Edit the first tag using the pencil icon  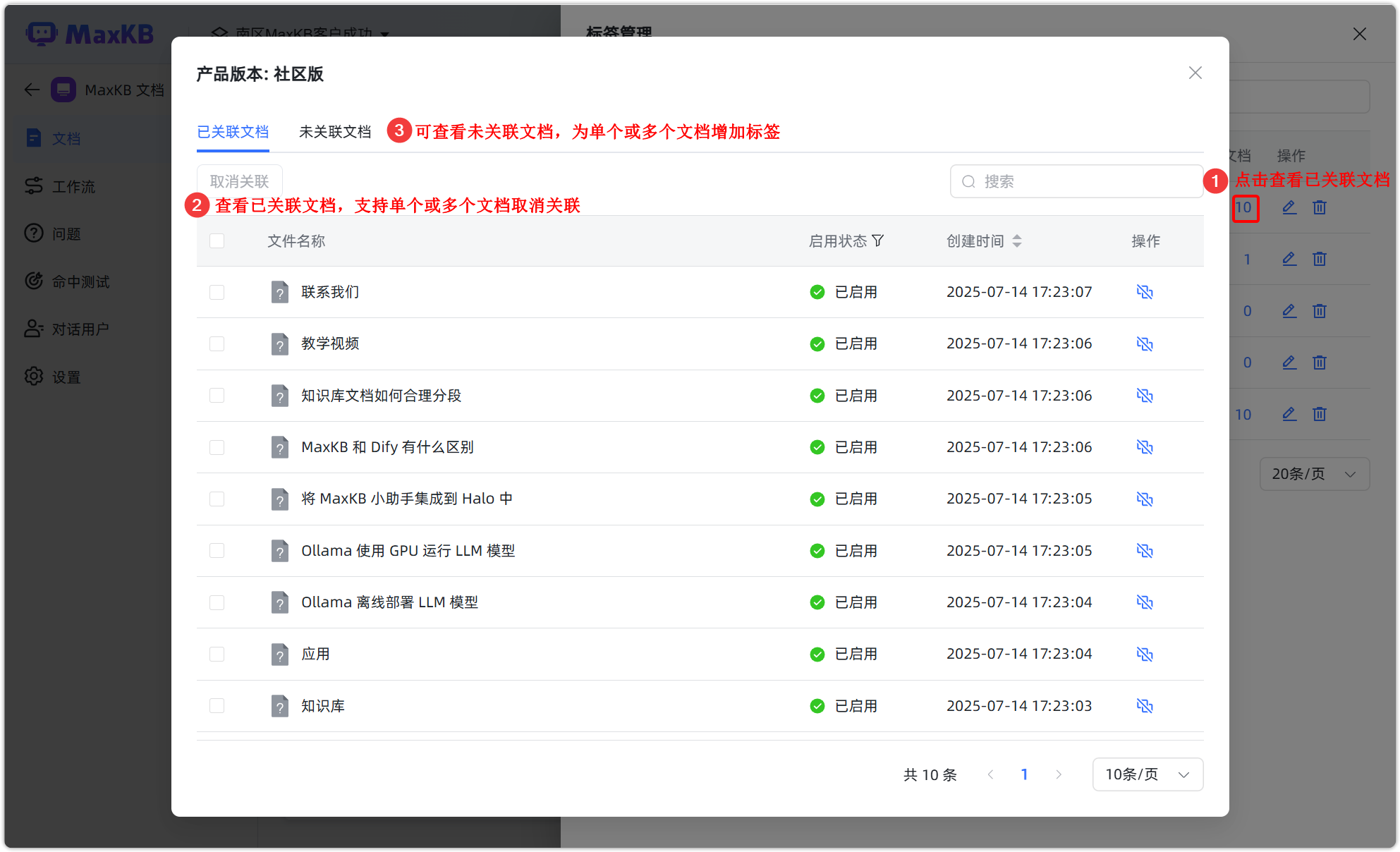click(x=1289, y=207)
